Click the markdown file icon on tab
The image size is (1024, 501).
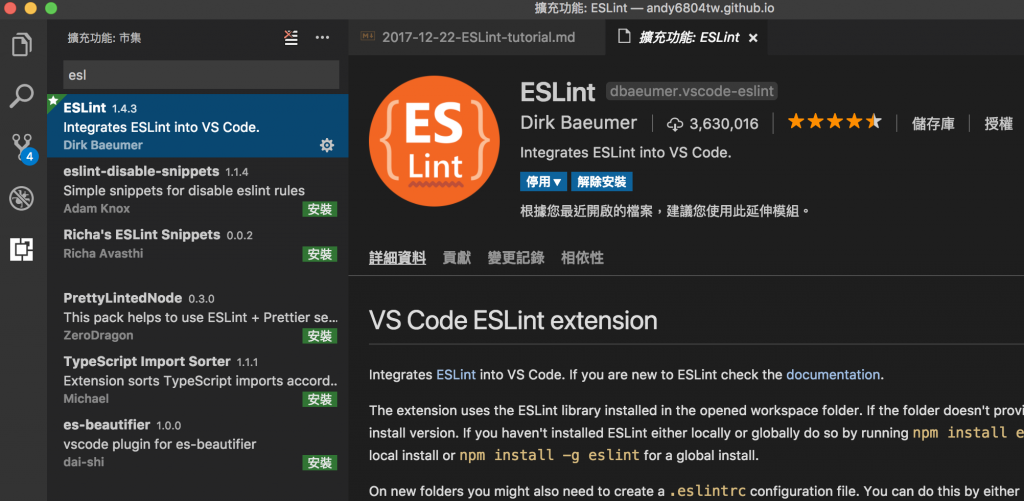tap(367, 37)
